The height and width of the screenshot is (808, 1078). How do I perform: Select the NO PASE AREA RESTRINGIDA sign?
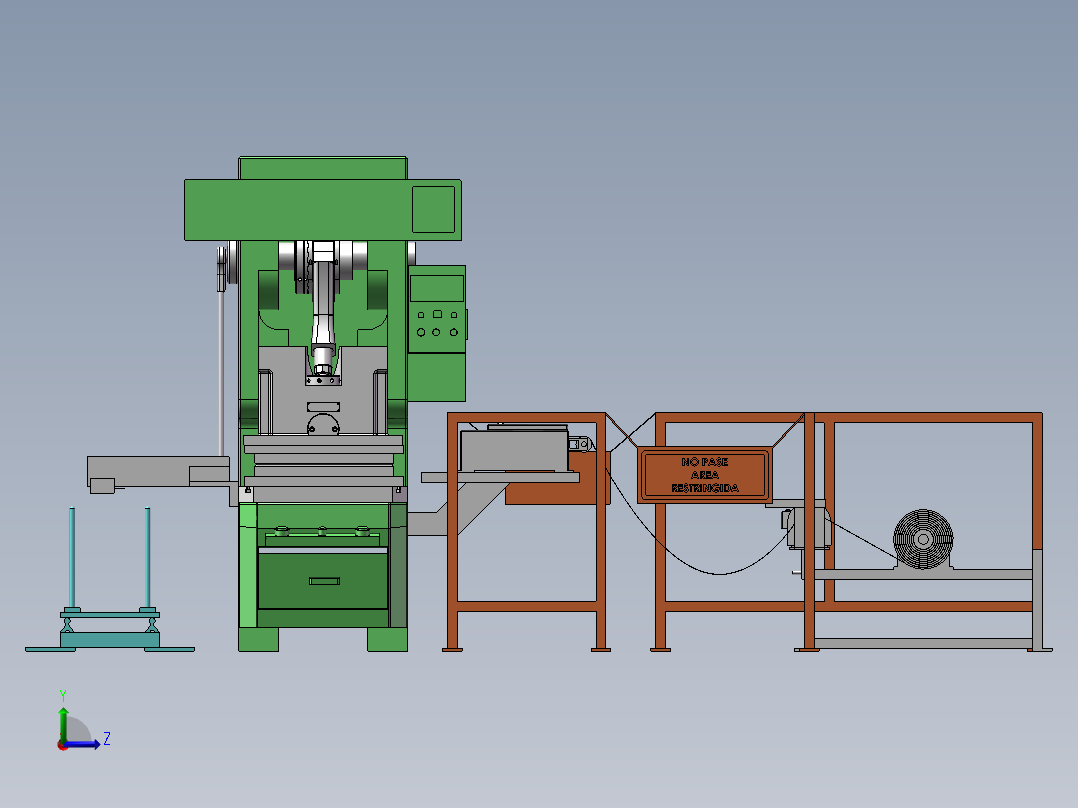coord(705,474)
